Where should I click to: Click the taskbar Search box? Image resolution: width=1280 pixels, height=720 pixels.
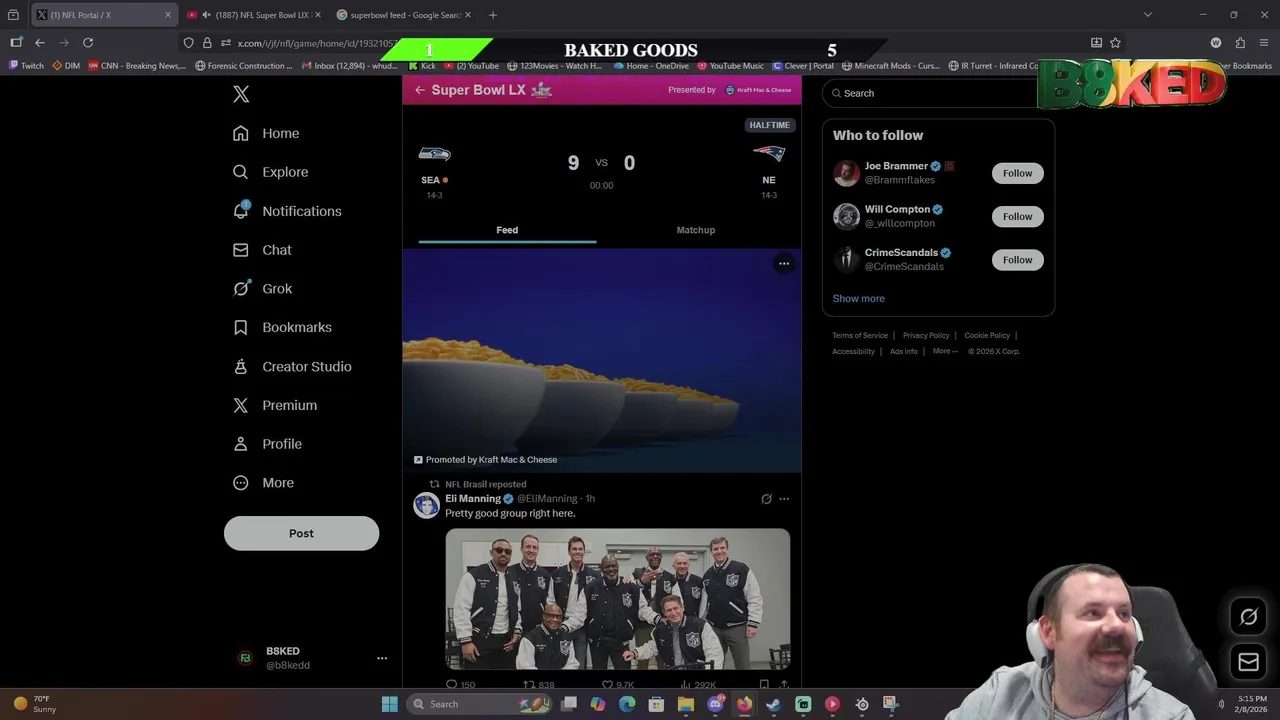481,704
